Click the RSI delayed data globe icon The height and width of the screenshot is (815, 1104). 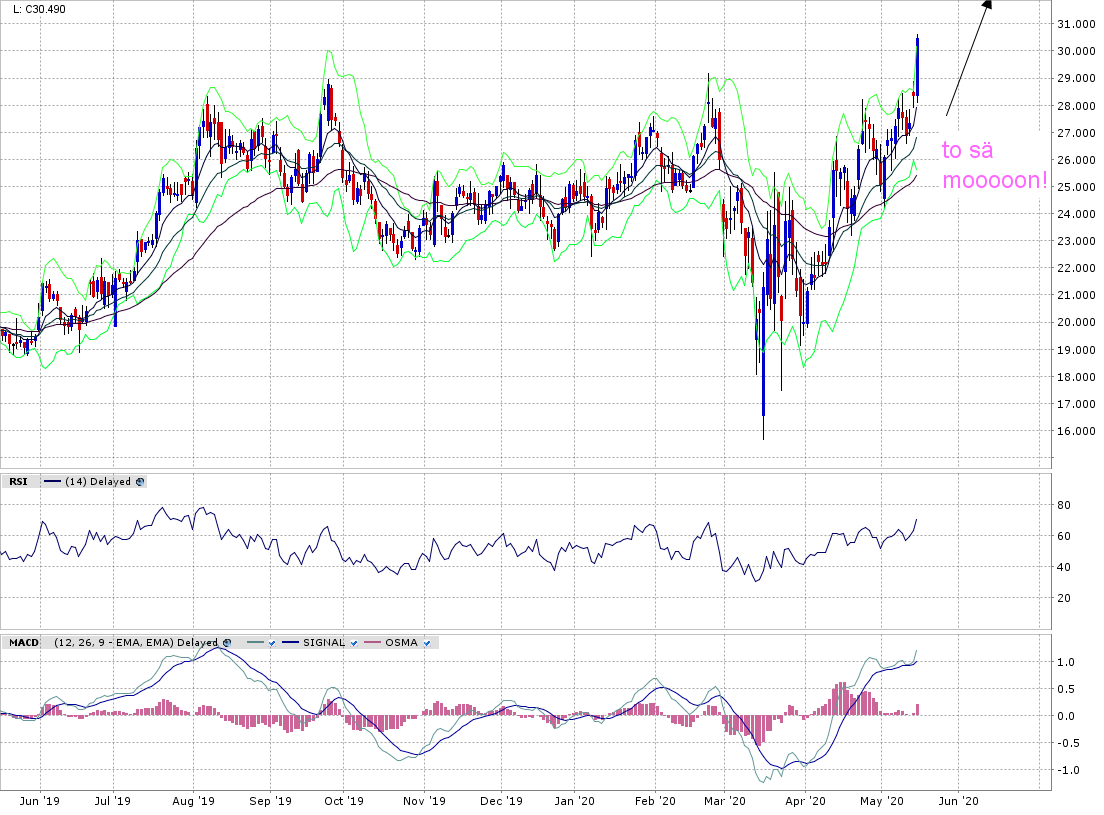click(140, 481)
